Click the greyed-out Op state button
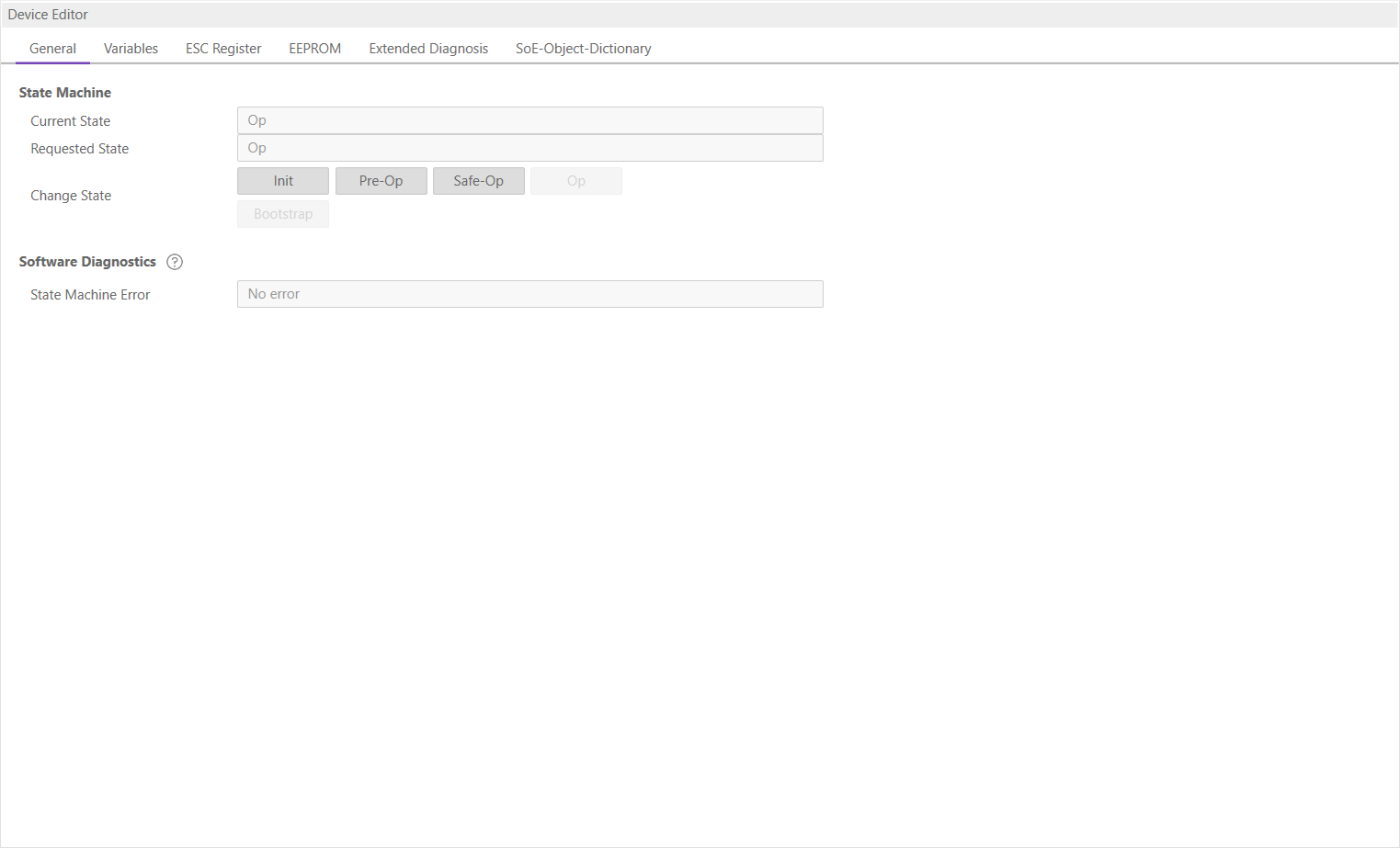Image resolution: width=1400 pixels, height=848 pixels. coord(576,181)
